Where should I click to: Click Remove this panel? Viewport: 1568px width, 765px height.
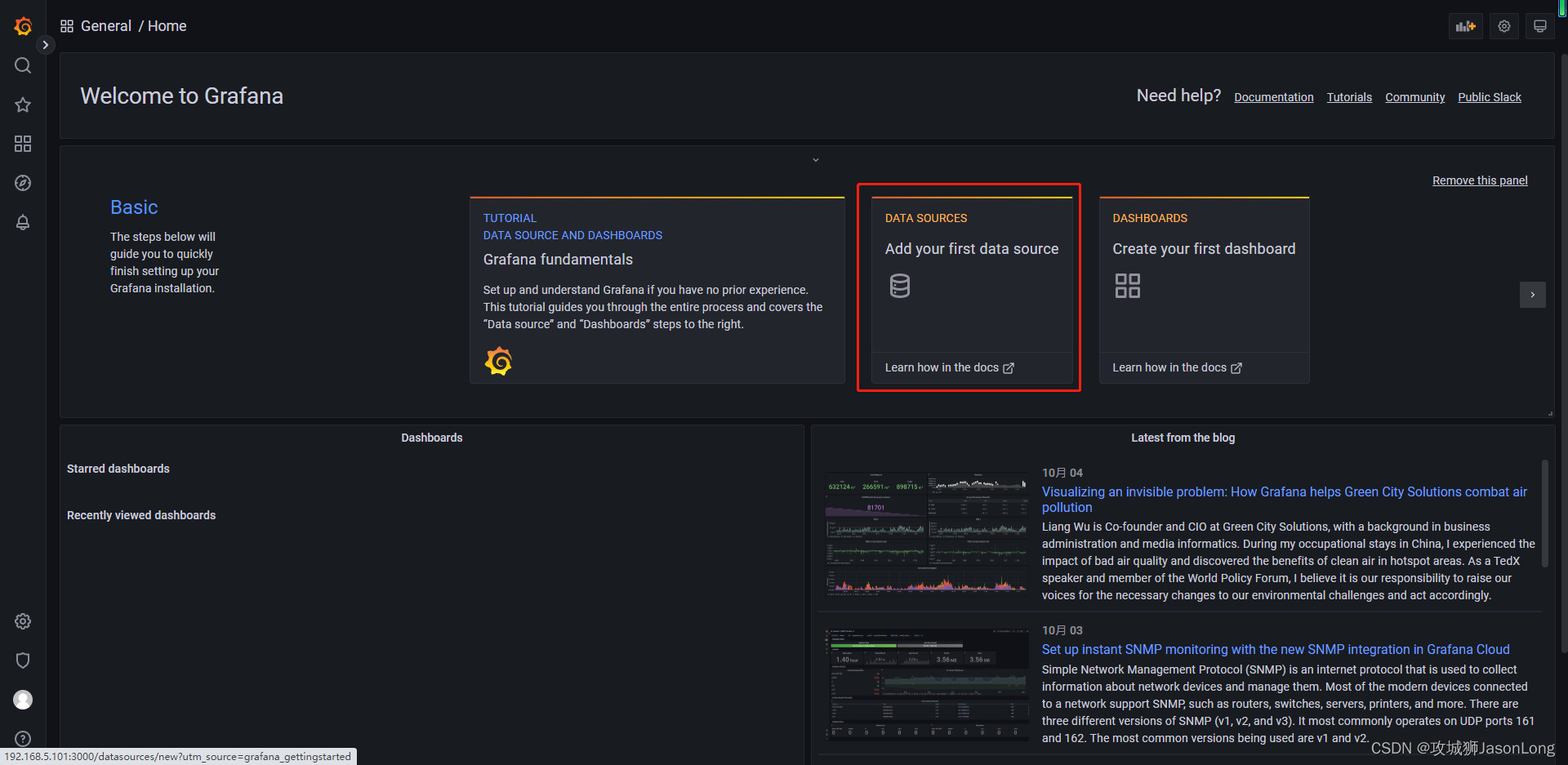[x=1480, y=180]
